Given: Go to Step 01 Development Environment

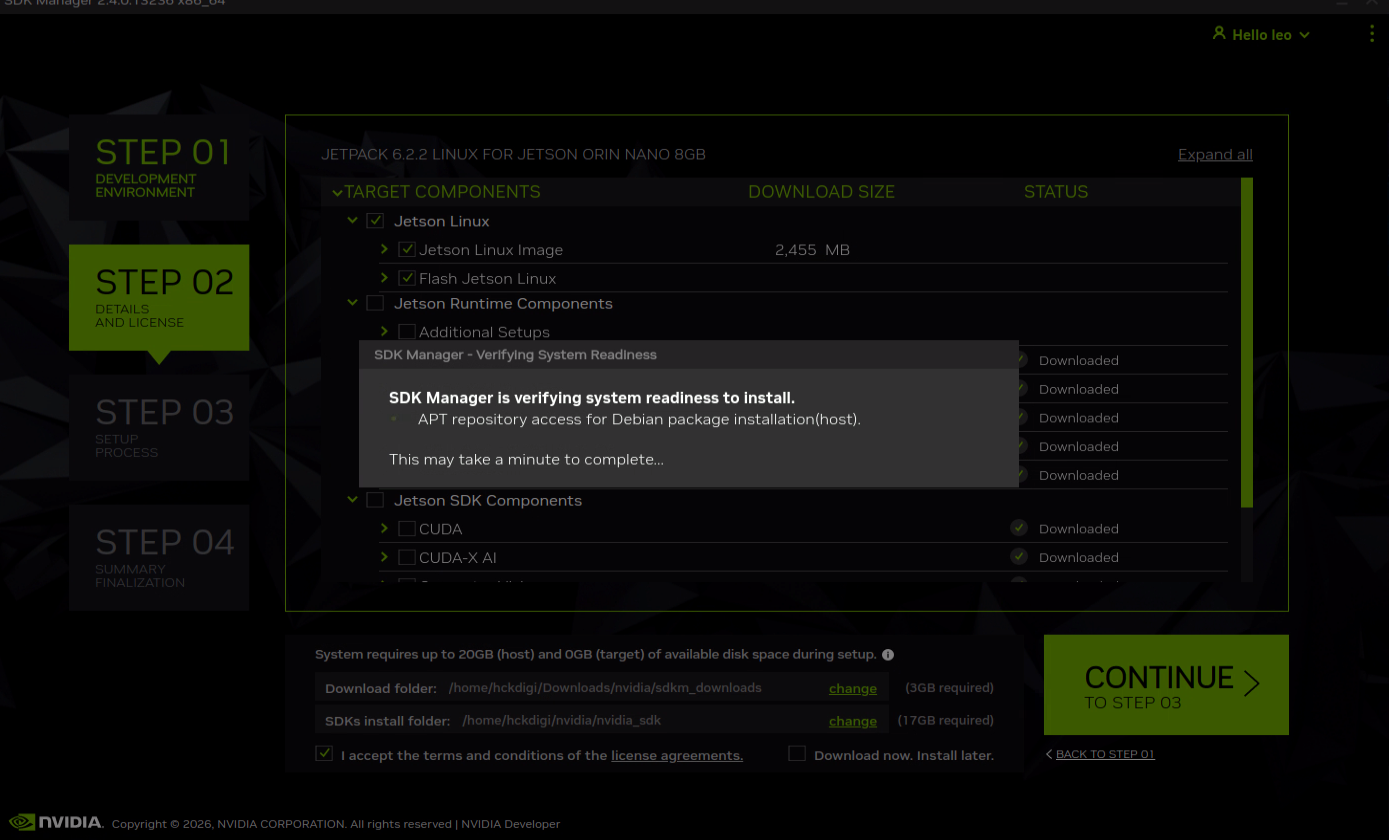Looking at the screenshot, I should (159, 167).
